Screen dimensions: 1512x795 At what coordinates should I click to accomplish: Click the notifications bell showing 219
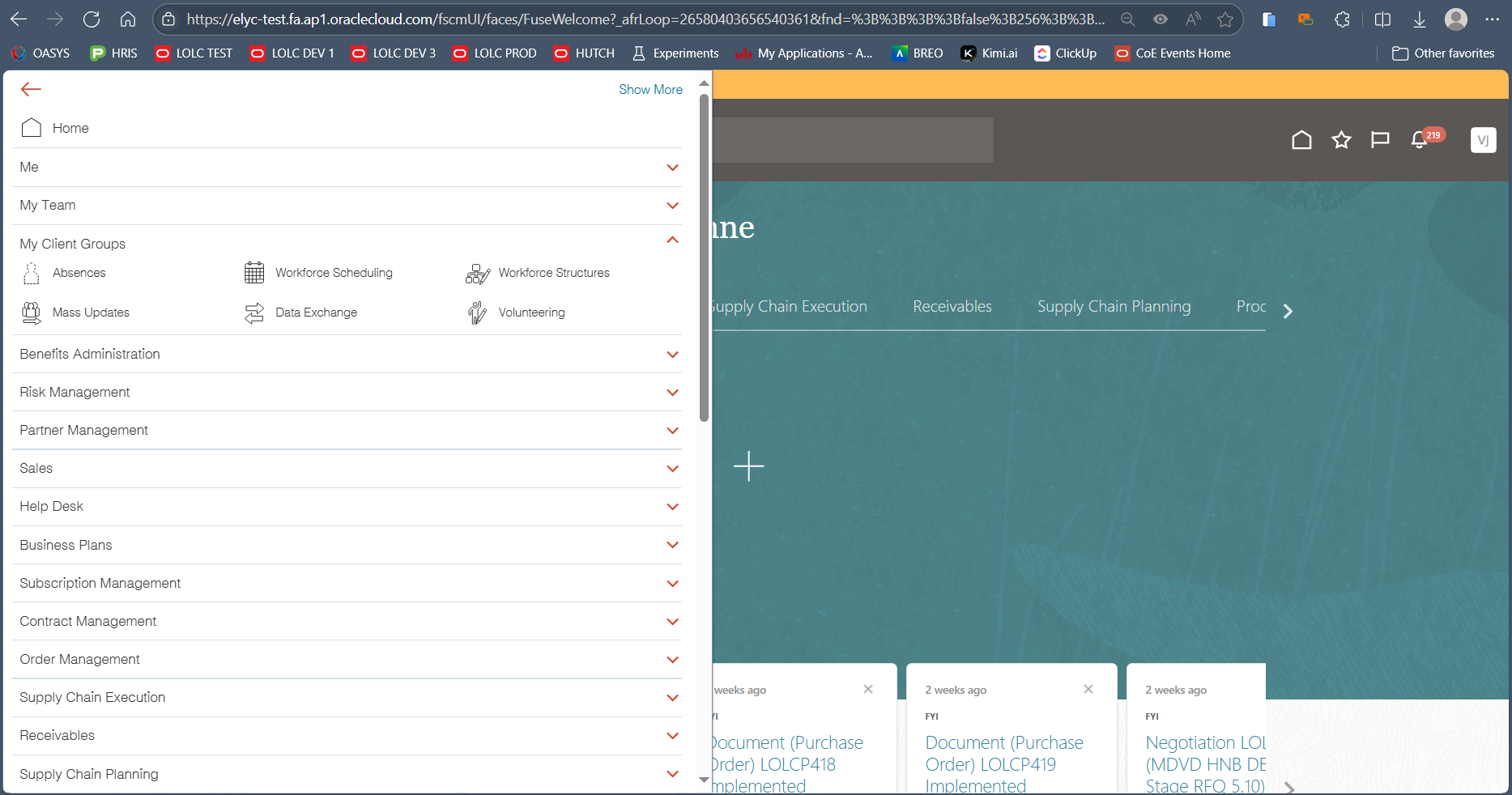[1419, 139]
